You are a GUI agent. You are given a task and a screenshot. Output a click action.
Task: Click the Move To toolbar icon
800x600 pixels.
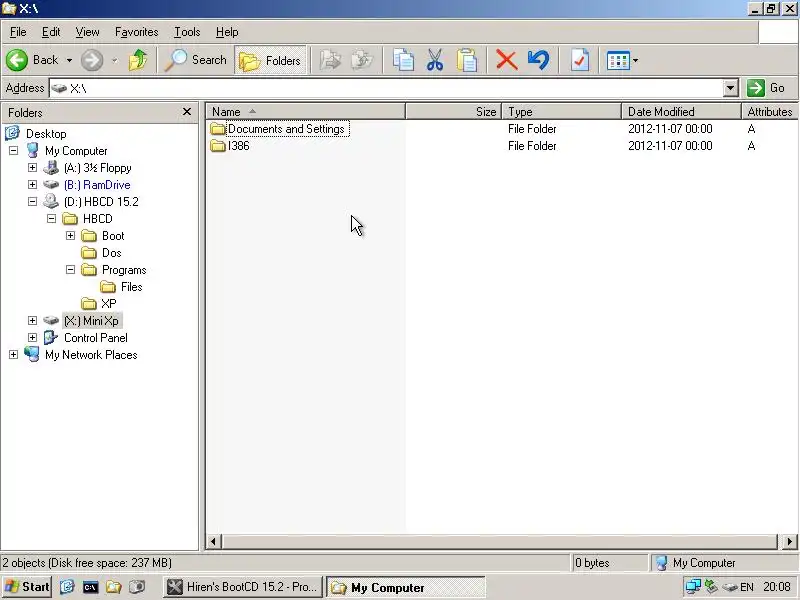click(331, 60)
